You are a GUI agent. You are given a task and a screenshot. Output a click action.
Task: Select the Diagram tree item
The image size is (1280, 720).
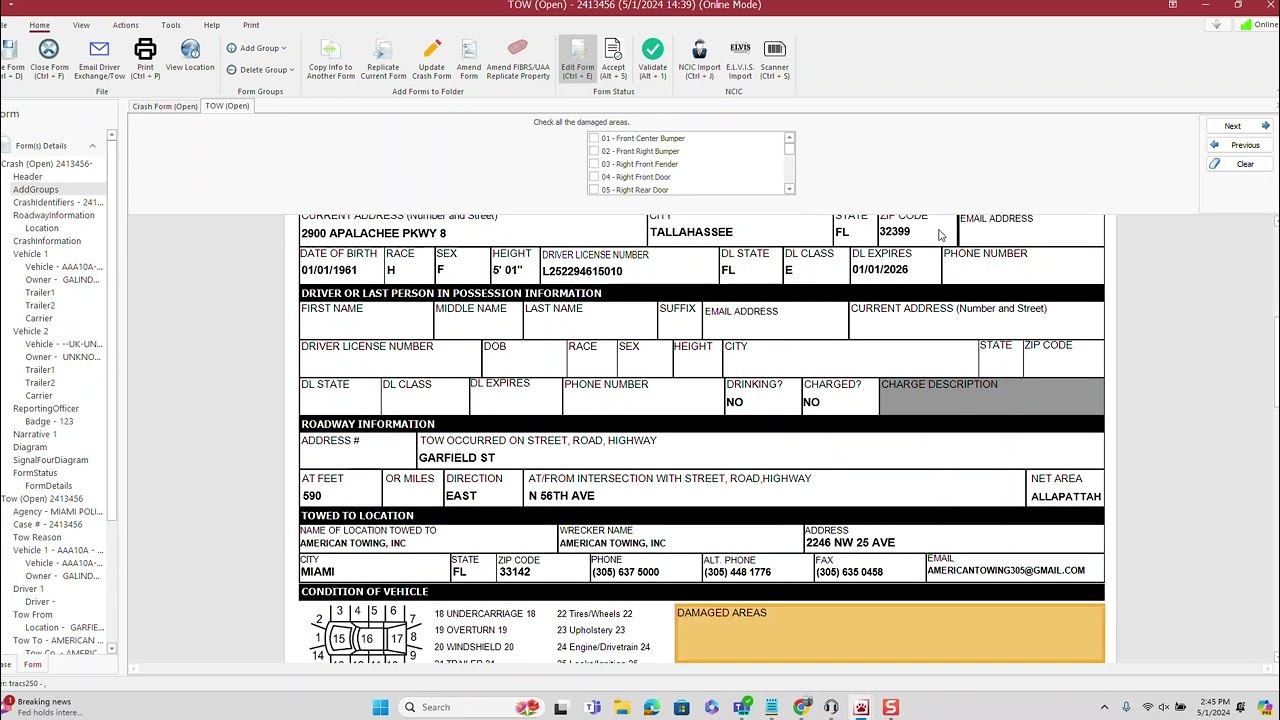30,447
